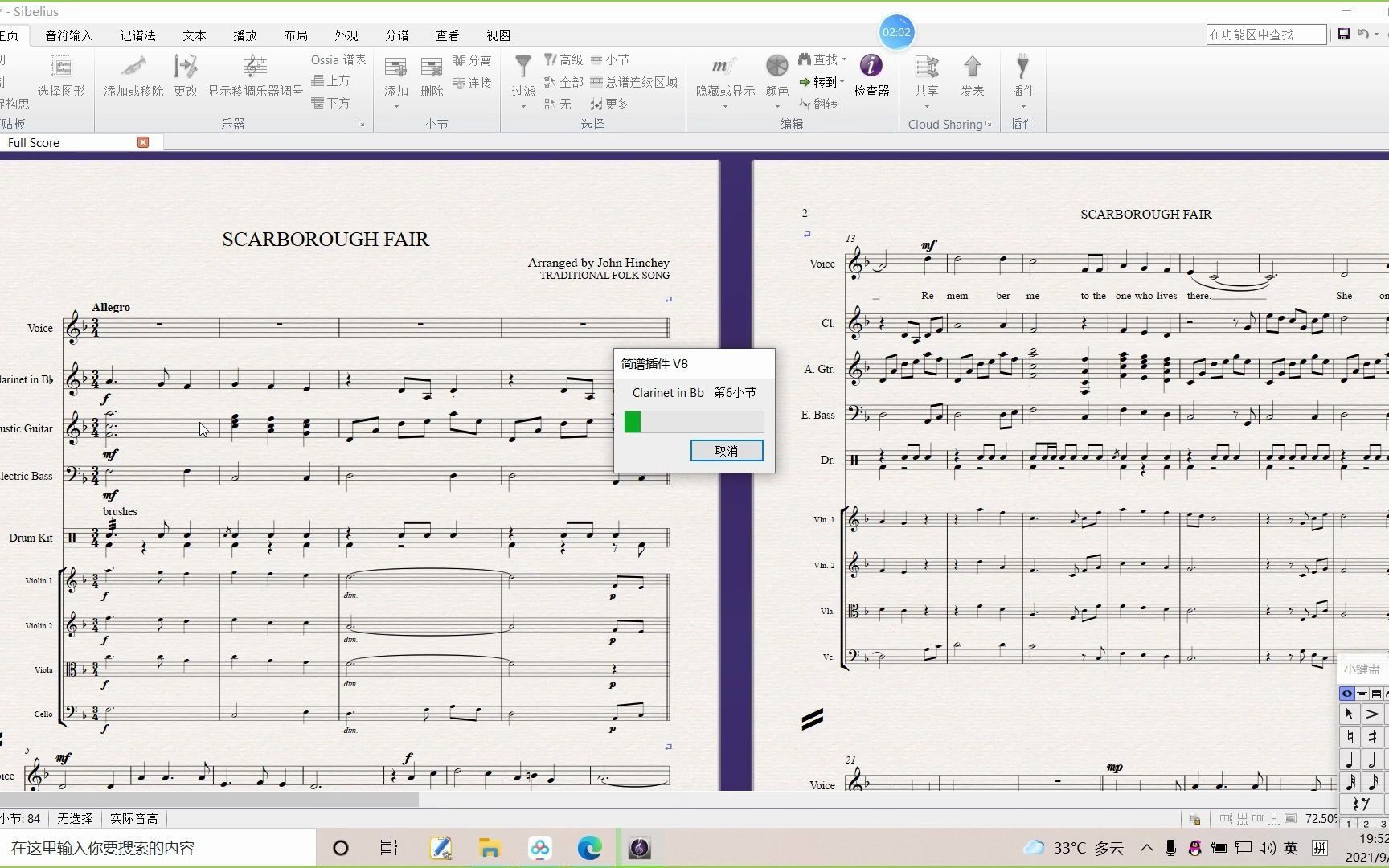This screenshot has height=868, width=1389.
Task: Open the 记谱法 ribbon tab
Action: click(x=138, y=35)
